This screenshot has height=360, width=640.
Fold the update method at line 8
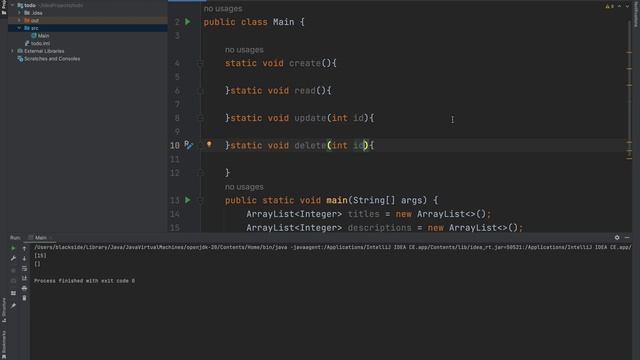(x=200, y=118)
